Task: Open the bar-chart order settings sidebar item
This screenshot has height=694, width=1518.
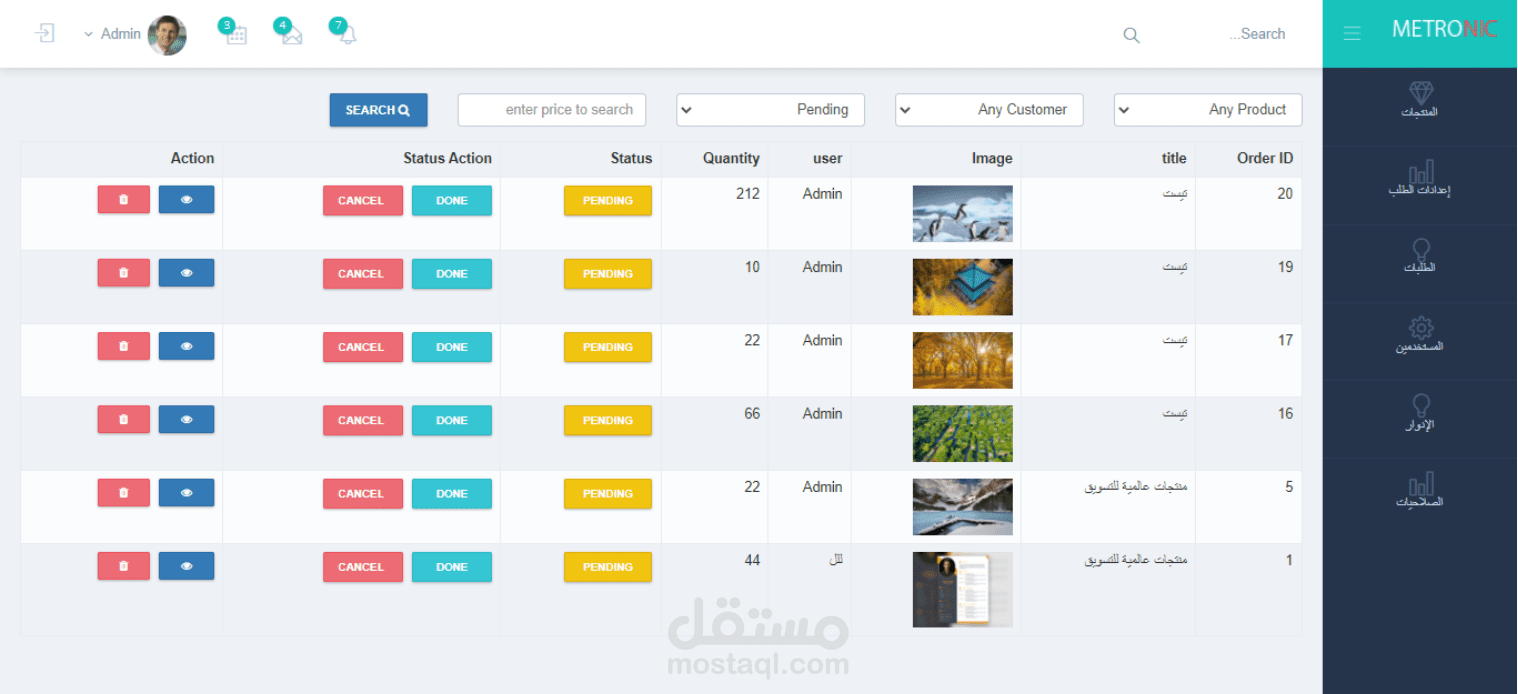Action: point(1420,178)
